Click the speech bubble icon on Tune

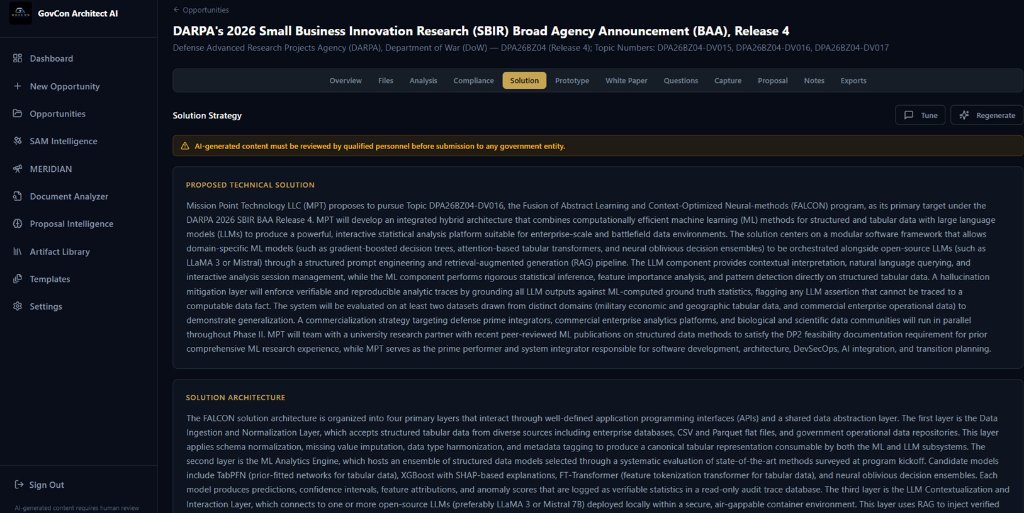click(908, 115)
